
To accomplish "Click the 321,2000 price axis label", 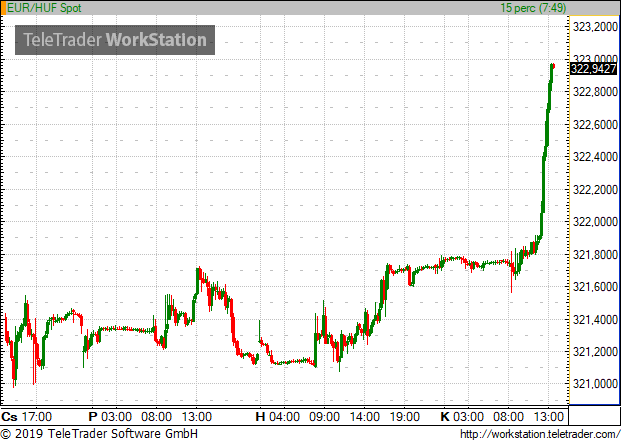I will (595, 352).
